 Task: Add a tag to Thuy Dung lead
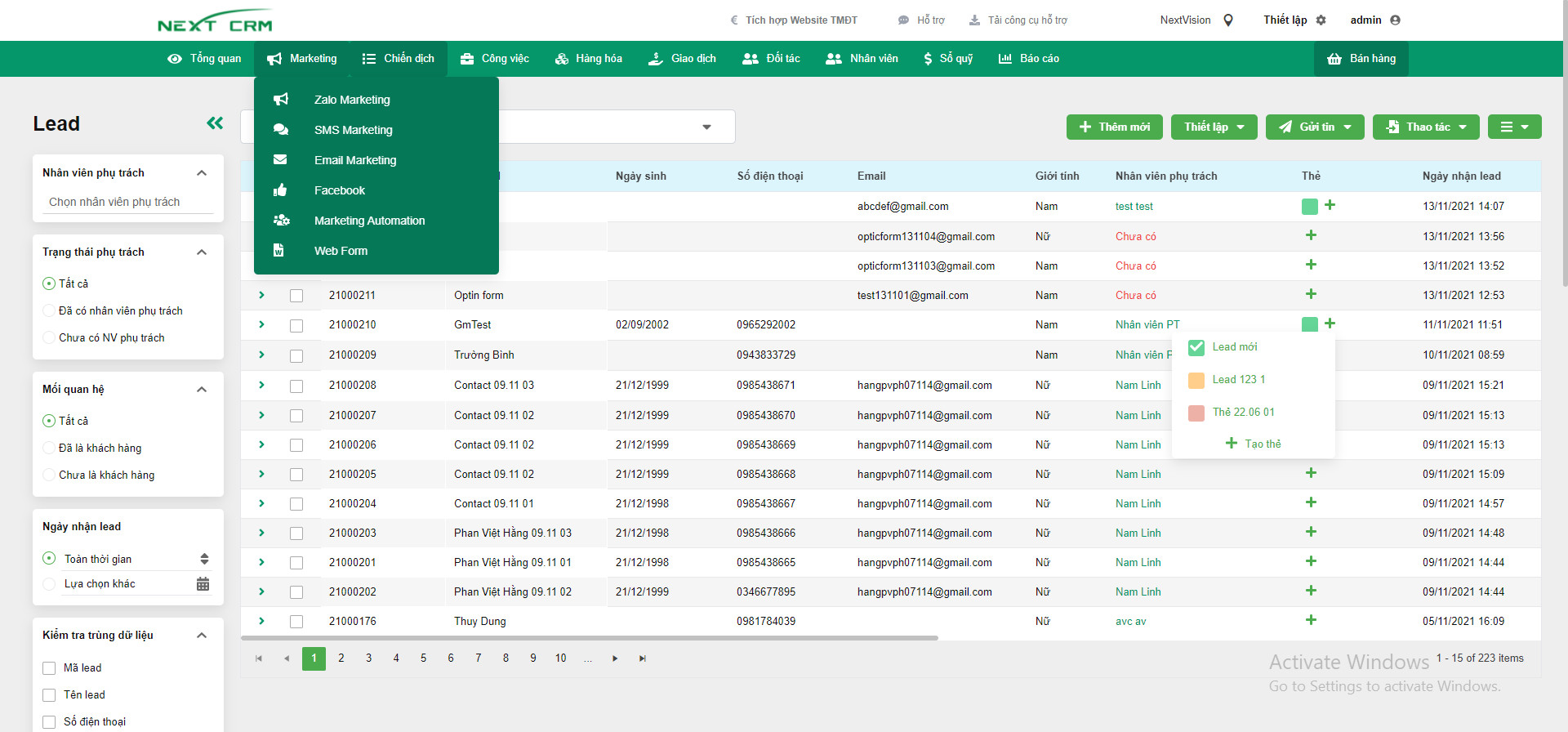point(1311,620)
